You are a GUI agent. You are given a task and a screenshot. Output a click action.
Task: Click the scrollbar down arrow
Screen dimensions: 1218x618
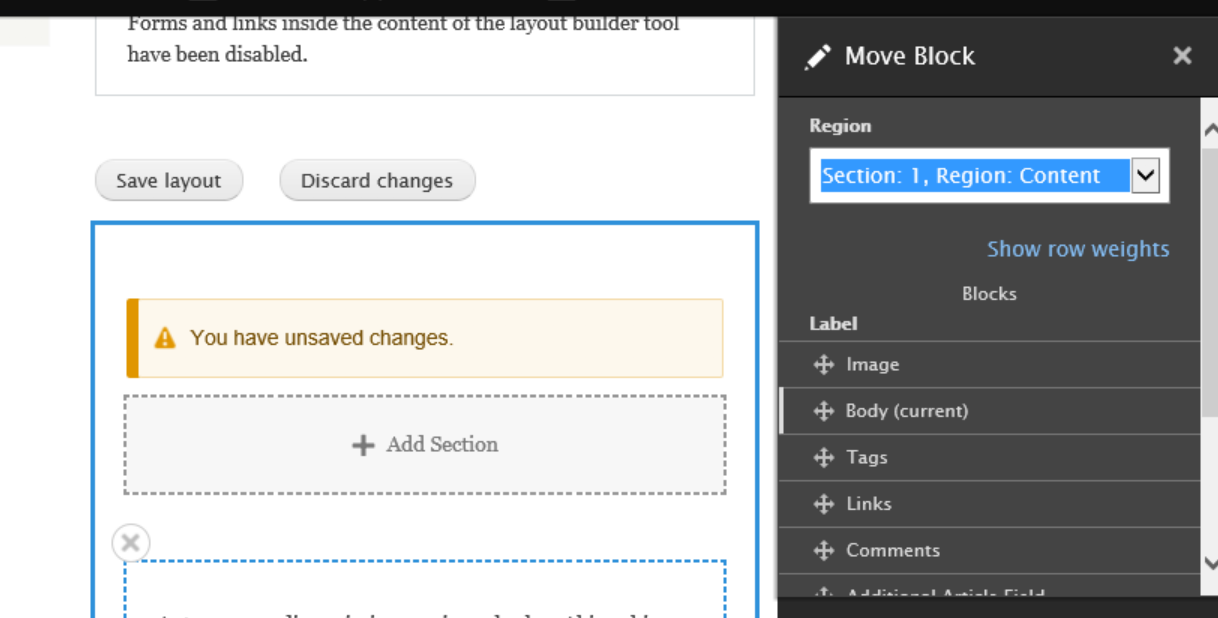click(x=1210, y=563)
